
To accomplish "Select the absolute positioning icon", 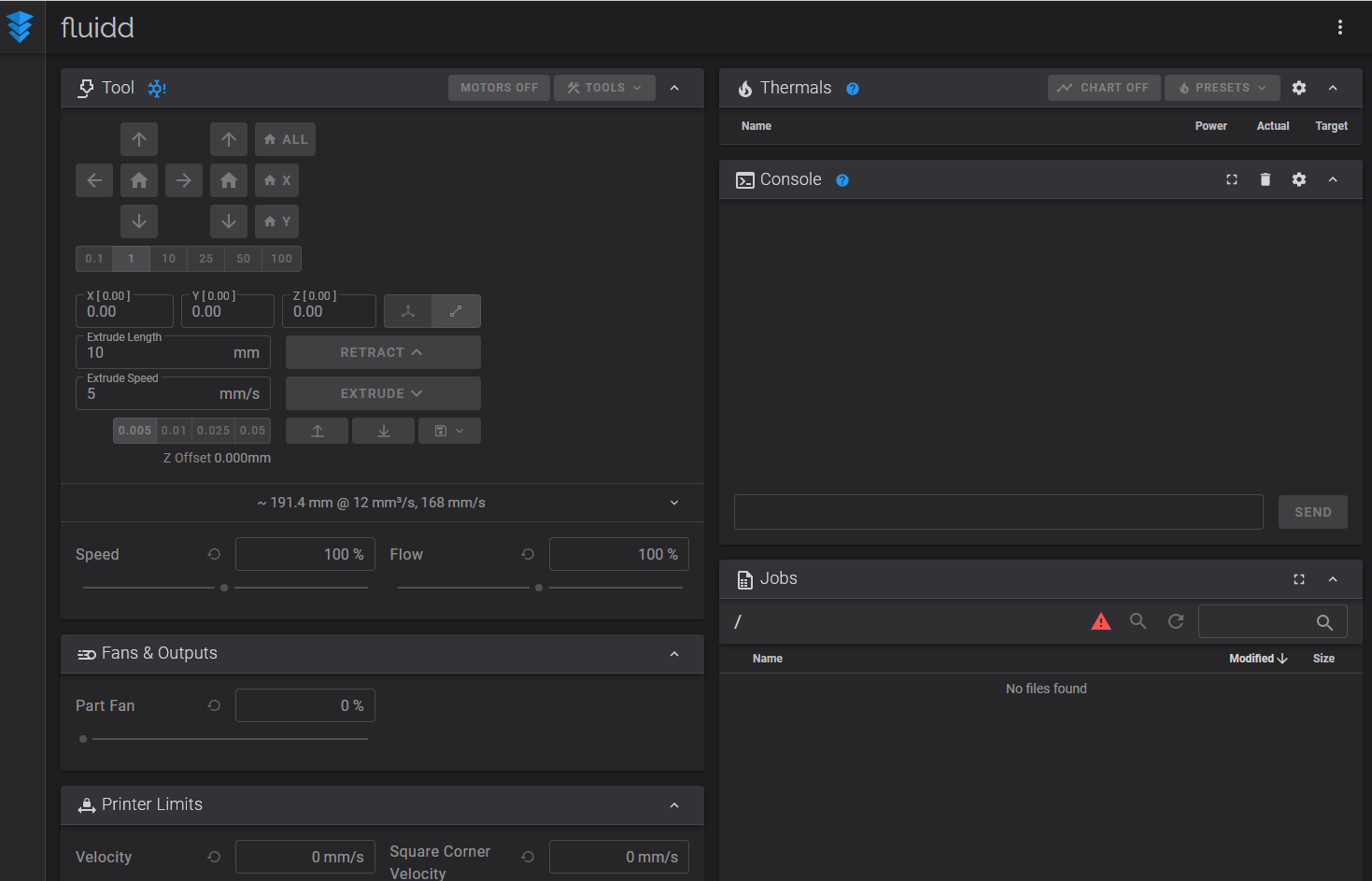I will [408, 310].
